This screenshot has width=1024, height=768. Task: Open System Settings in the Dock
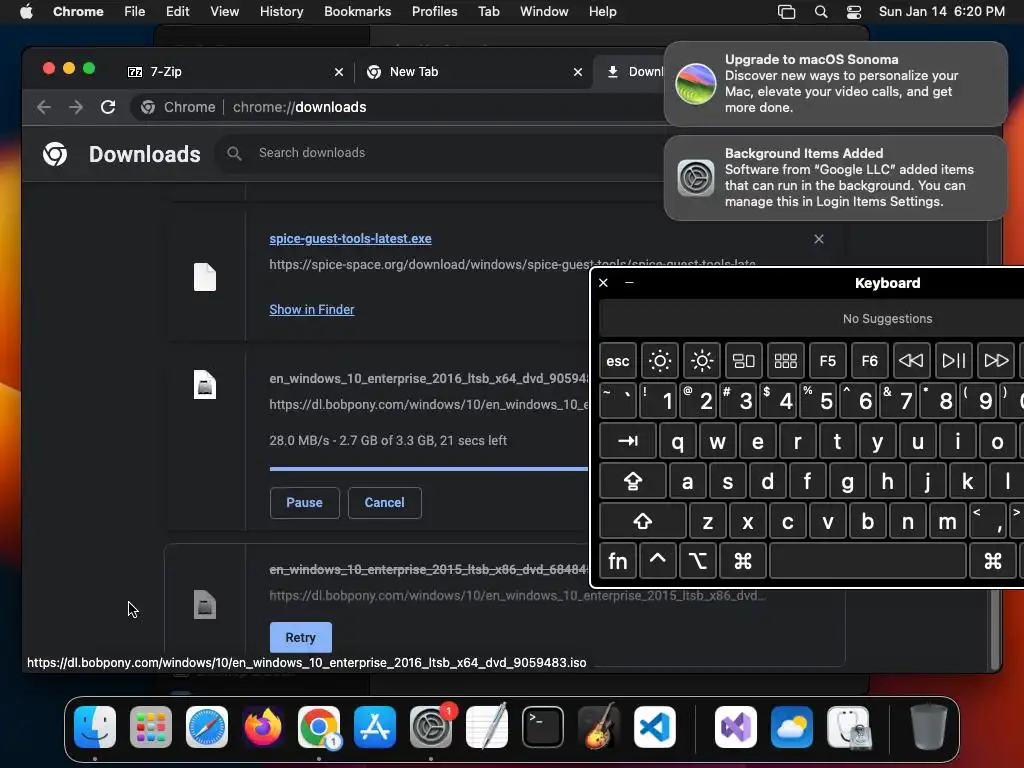click(431, 727)
